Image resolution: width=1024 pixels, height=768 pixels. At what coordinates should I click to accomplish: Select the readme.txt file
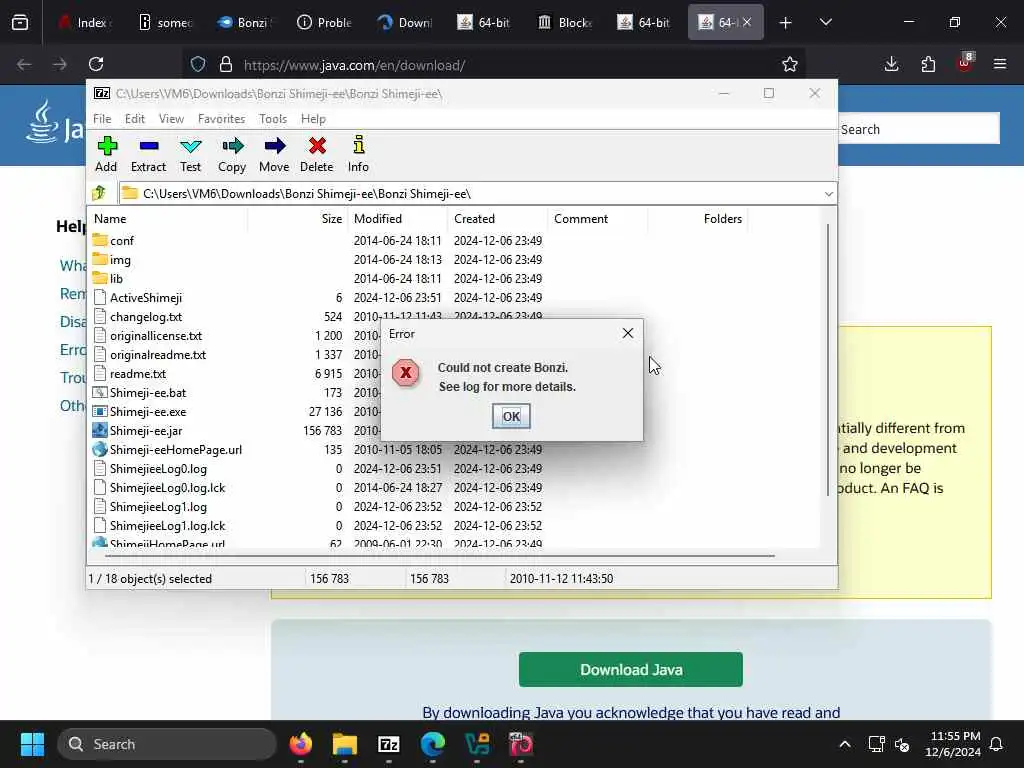138,374
